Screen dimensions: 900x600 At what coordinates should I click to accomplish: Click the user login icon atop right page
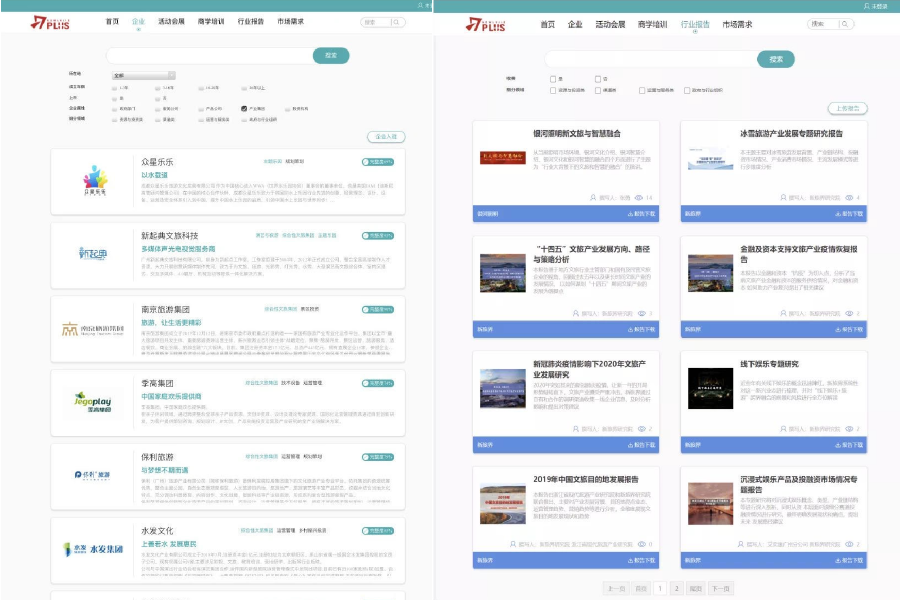(866, 6)
